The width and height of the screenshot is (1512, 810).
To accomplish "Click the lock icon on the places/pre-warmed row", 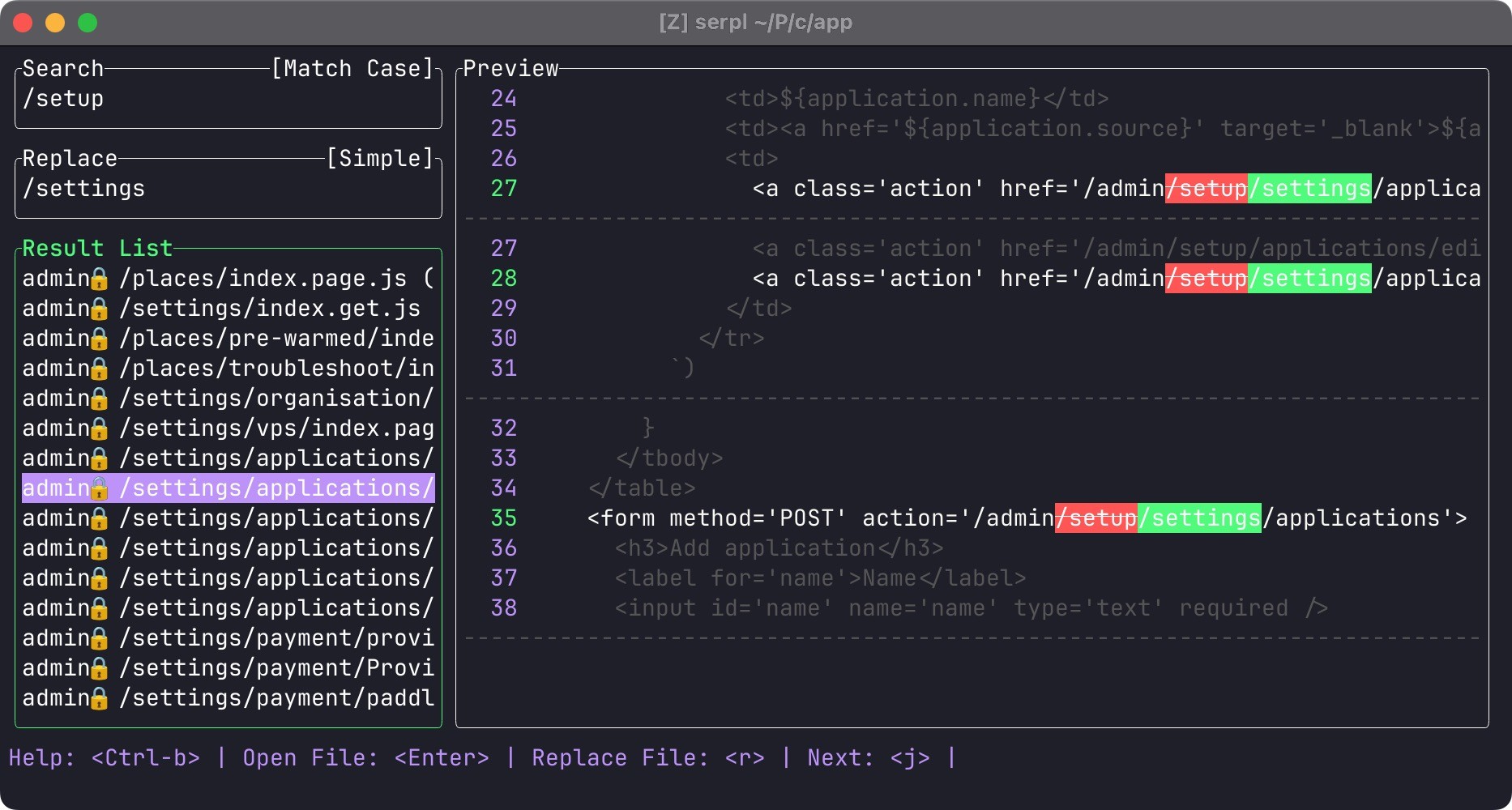I will tap(99, 339).
